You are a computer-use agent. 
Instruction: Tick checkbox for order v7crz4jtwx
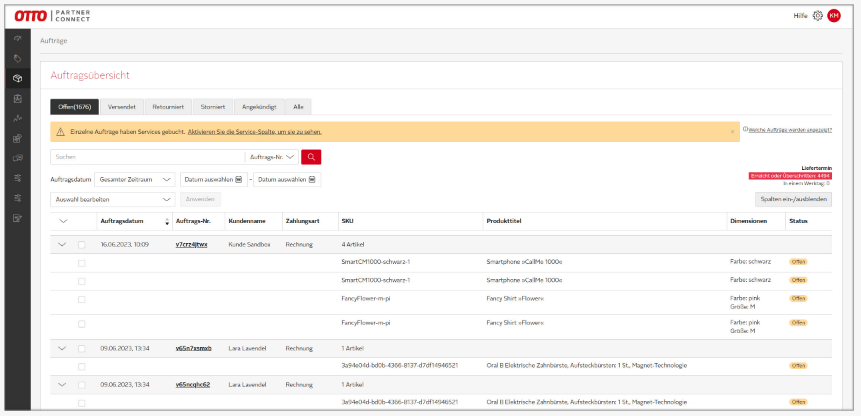(x=81, y=245)
